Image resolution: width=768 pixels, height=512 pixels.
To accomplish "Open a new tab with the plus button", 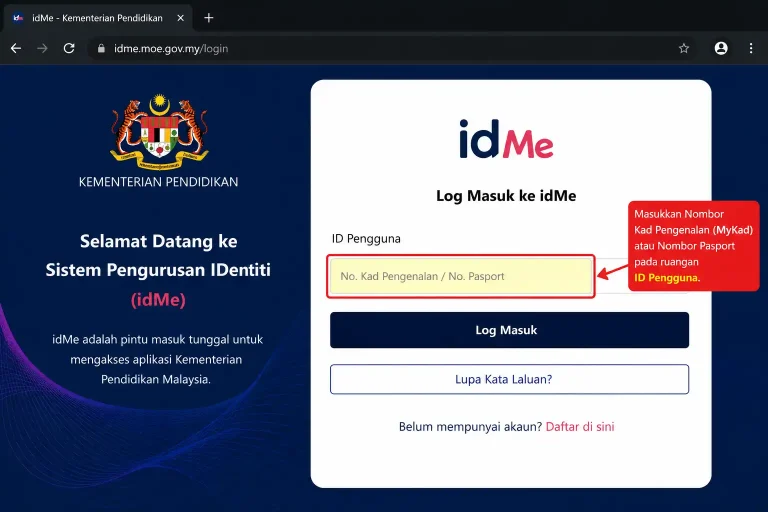I will click(209, 18).
